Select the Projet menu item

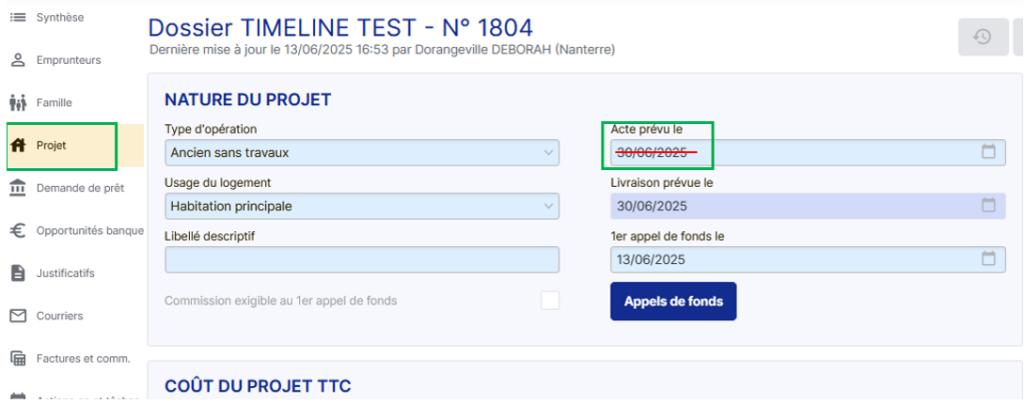tap(52, 145)
